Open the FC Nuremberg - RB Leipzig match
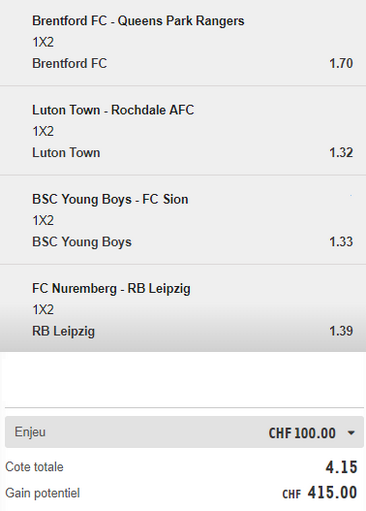 (111, 289)
